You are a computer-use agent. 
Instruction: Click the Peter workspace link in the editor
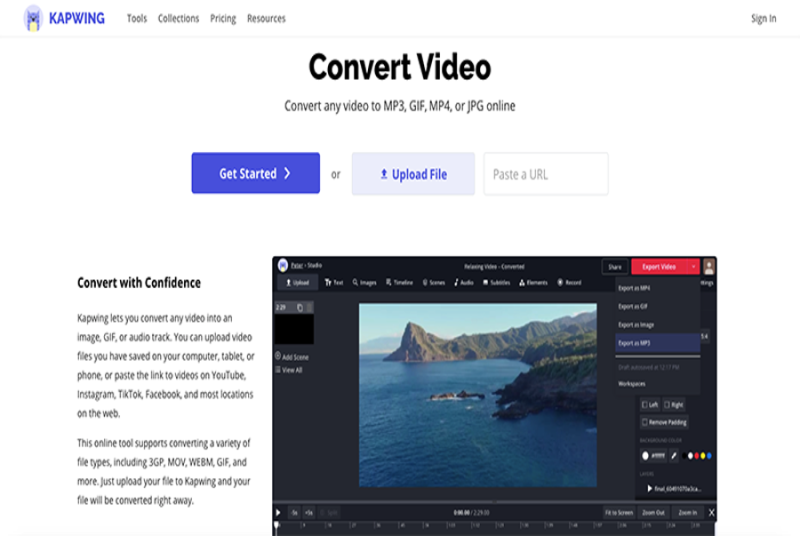click(296, 265)
